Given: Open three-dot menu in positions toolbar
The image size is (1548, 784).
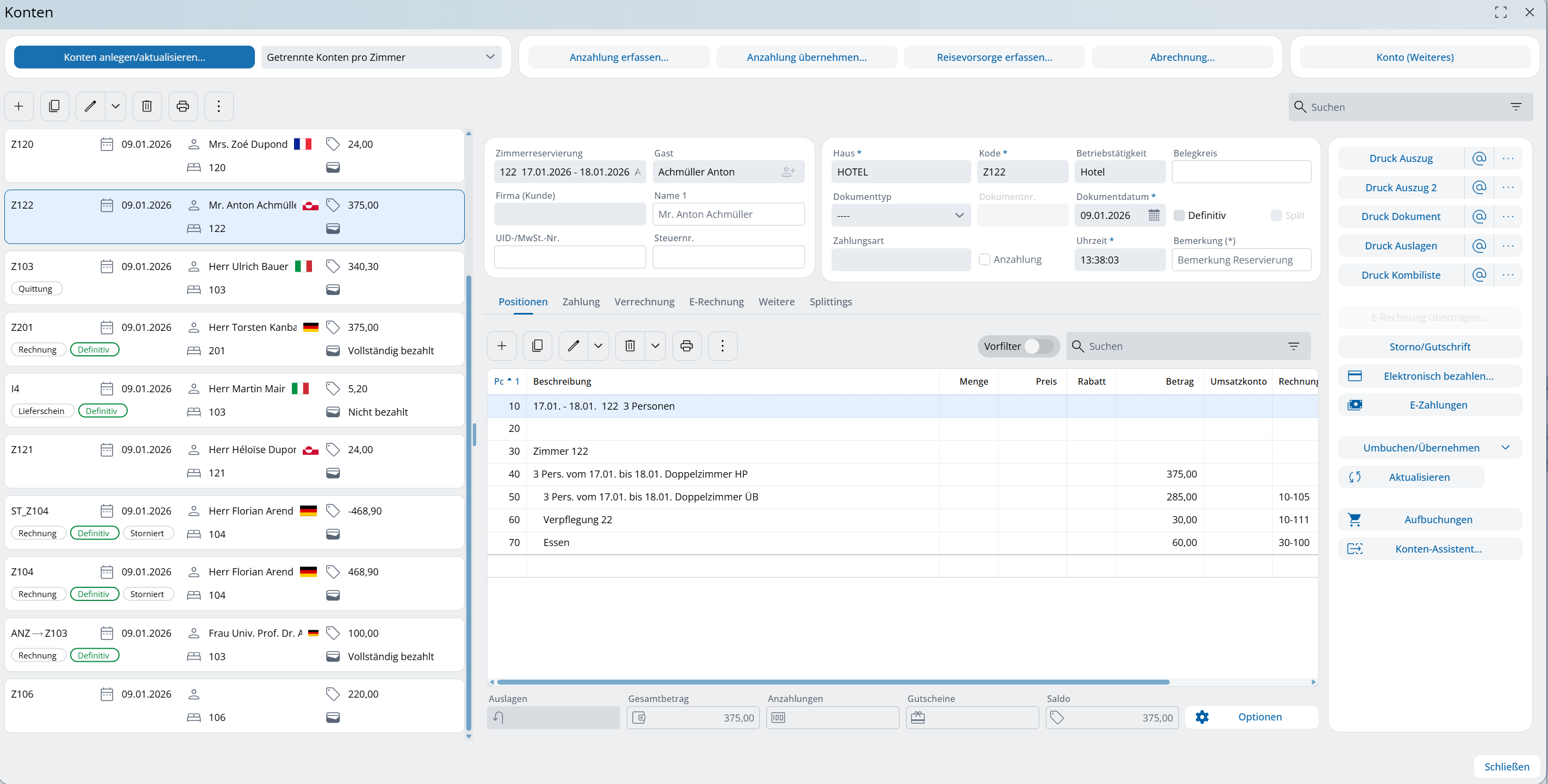Looking at the screenshot, I should click(722, 346).
